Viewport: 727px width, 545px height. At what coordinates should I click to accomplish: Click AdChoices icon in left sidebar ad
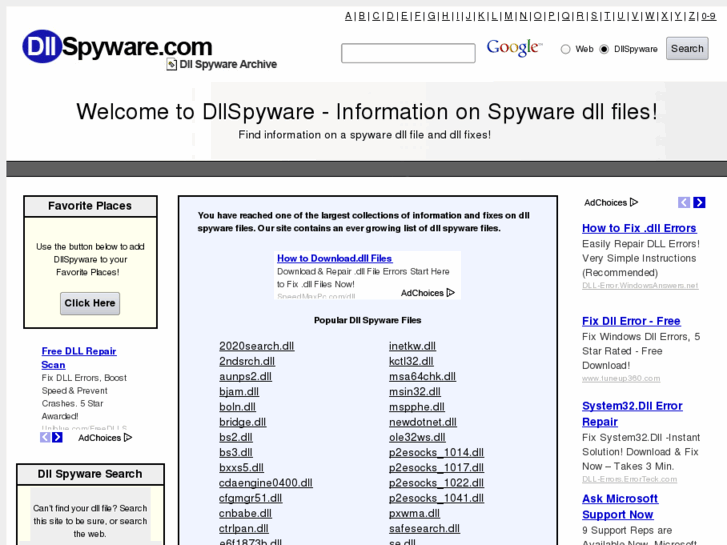128,437
